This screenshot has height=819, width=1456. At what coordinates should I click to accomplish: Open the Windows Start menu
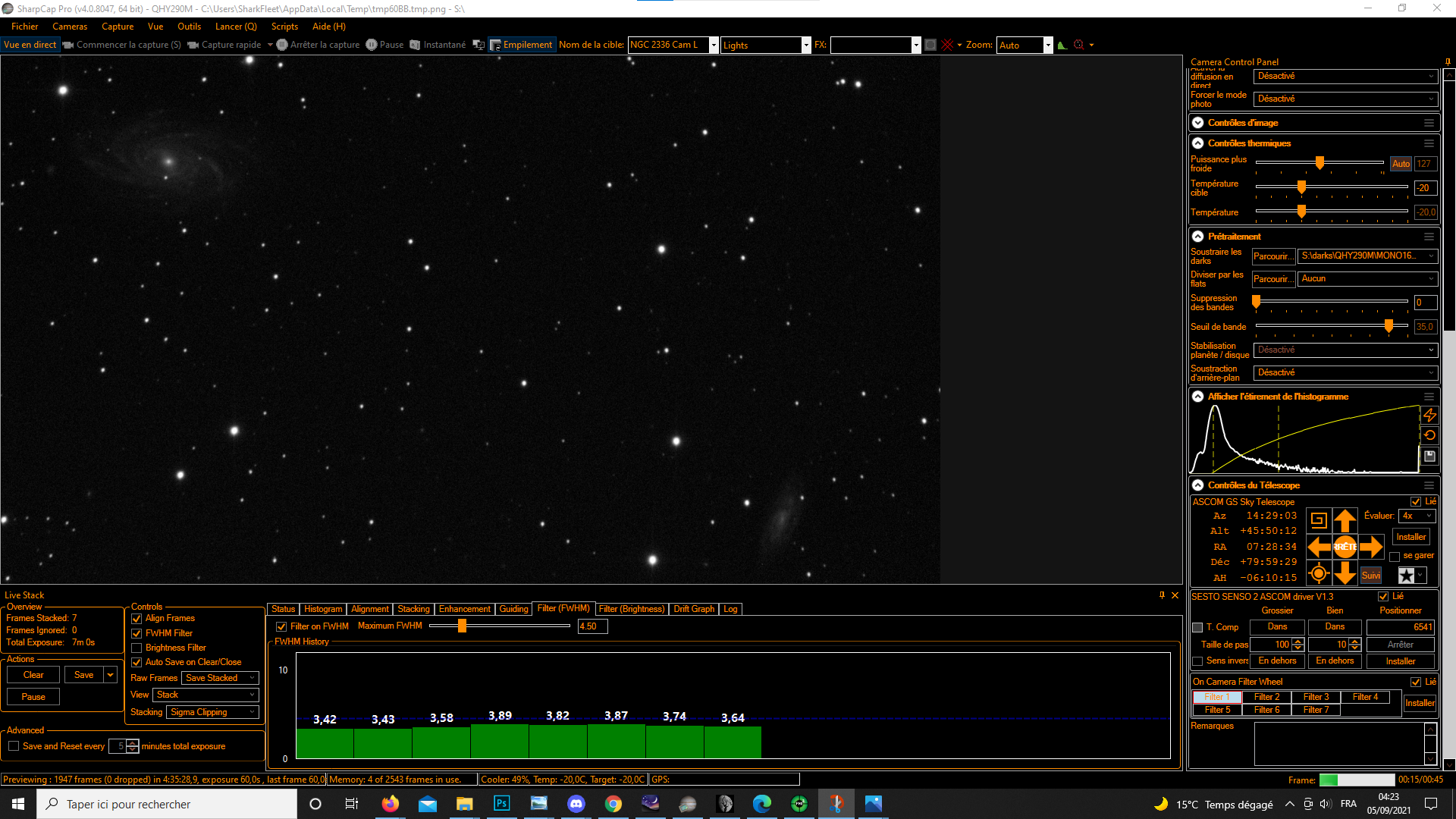click(x=18, y=804)
